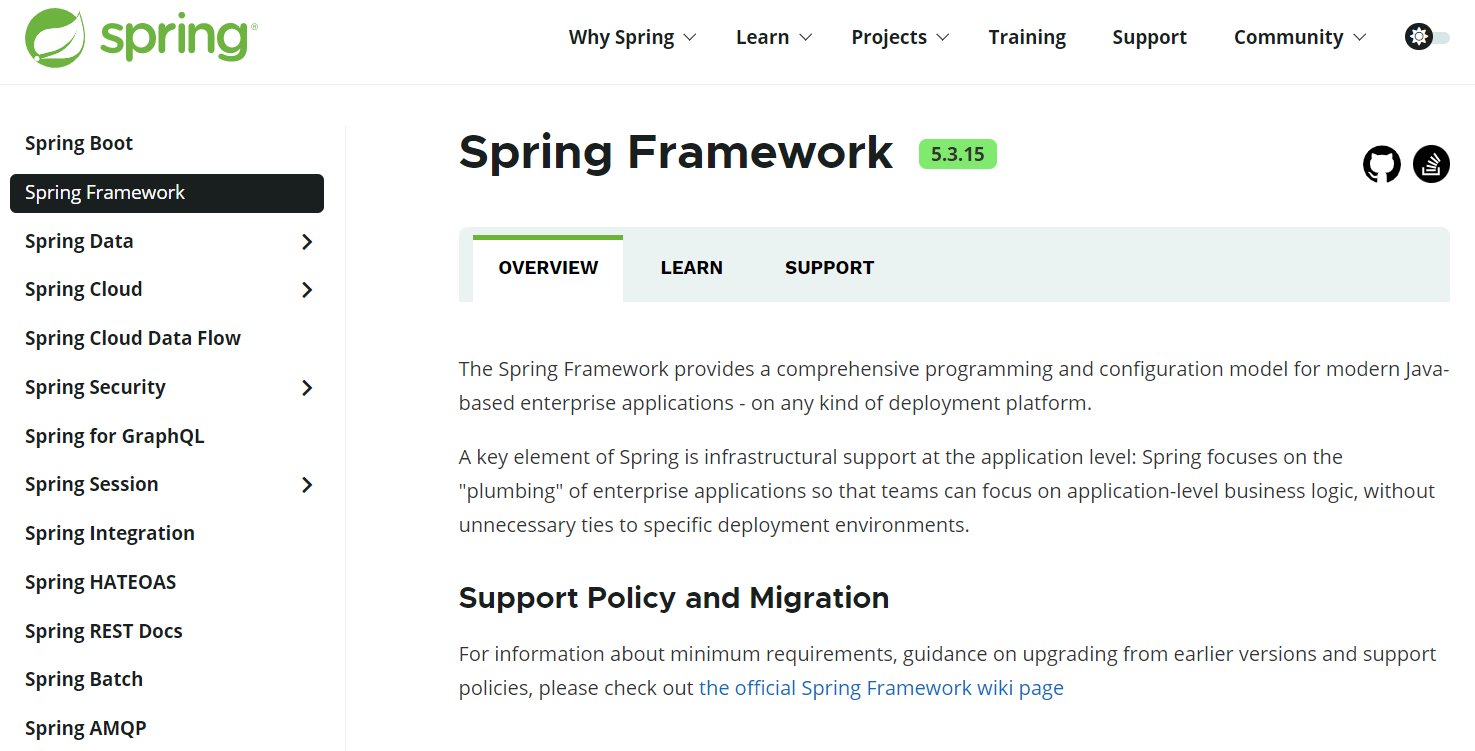The height and width of the screenshot is (751, 1475).
Task: Select Spring HATEOAS from the sidebar
Action: point(100,581)
